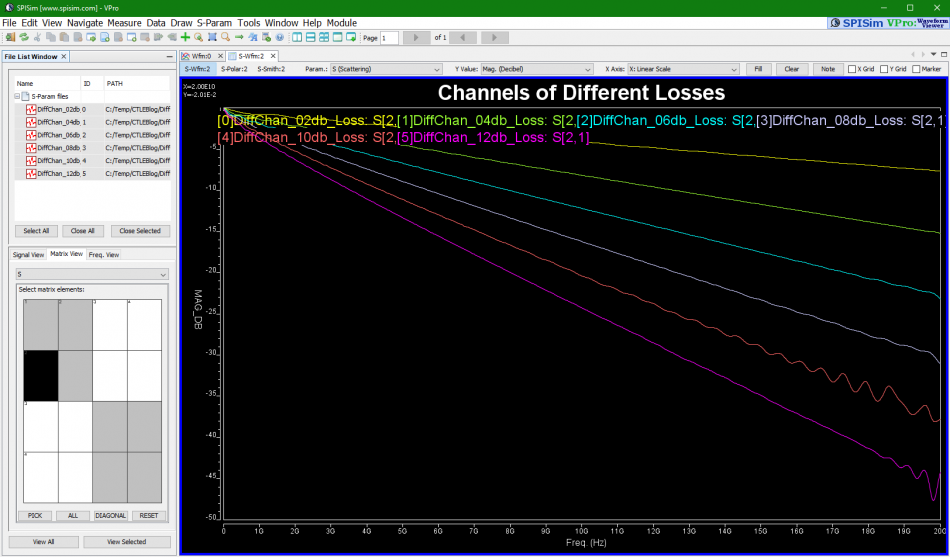Click the green right arrow toolbar icon
The height and width of the screenshot is (557, 950).
pyautogui.click(x=239, y=37)
